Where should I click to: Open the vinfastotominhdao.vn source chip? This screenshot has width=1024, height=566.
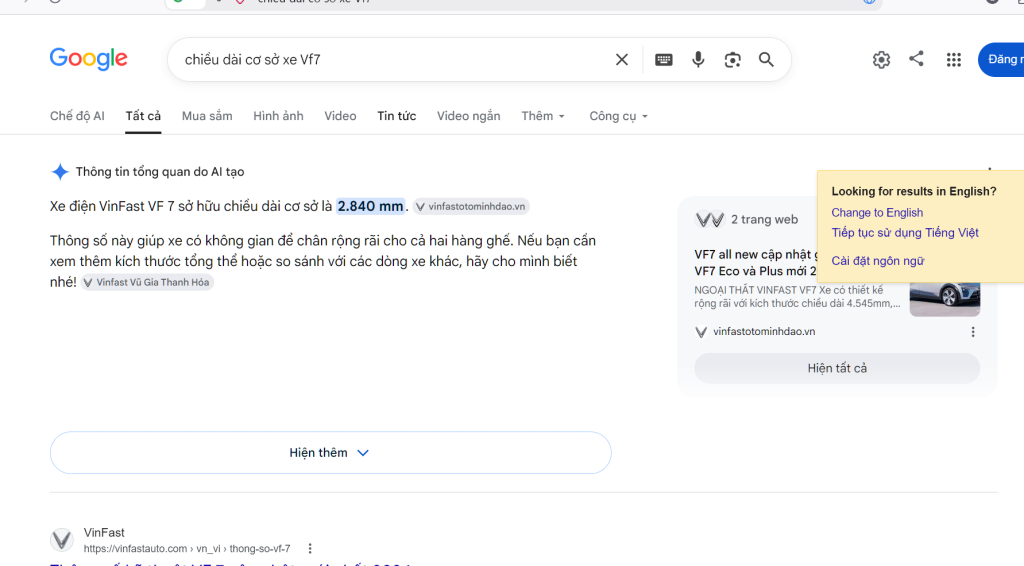pyautogui.click(x=471, y=206)
